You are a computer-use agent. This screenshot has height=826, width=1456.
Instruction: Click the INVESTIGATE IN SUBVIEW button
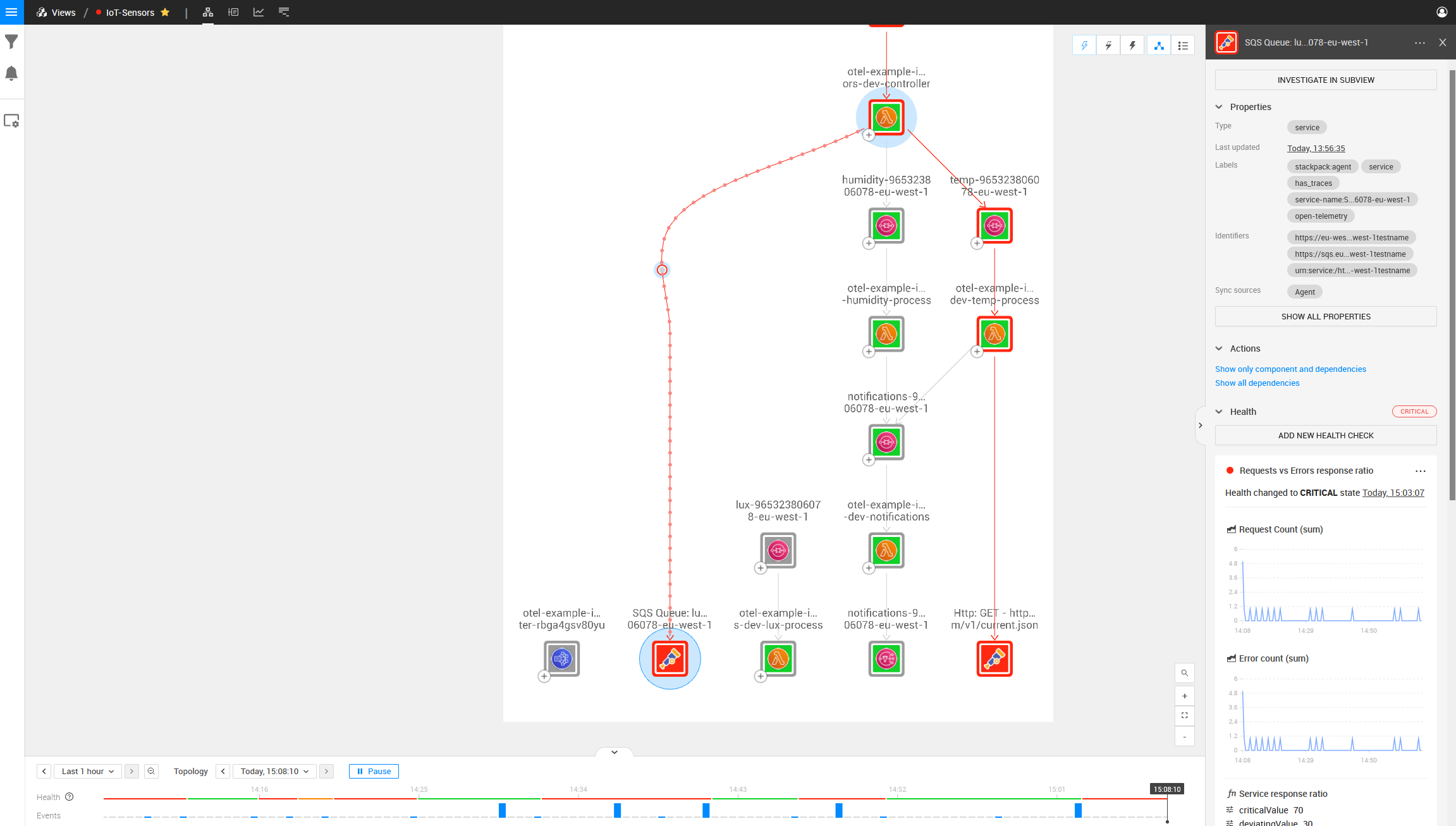point(1326,80)
